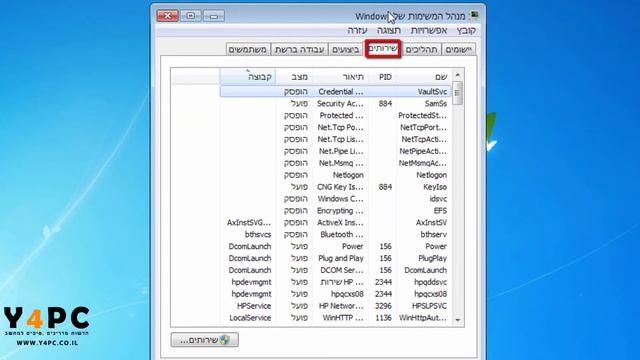Sort by the מצב (Status) column header
The width and height of the screenshot is (640, 360).
[x=295, y=77]
